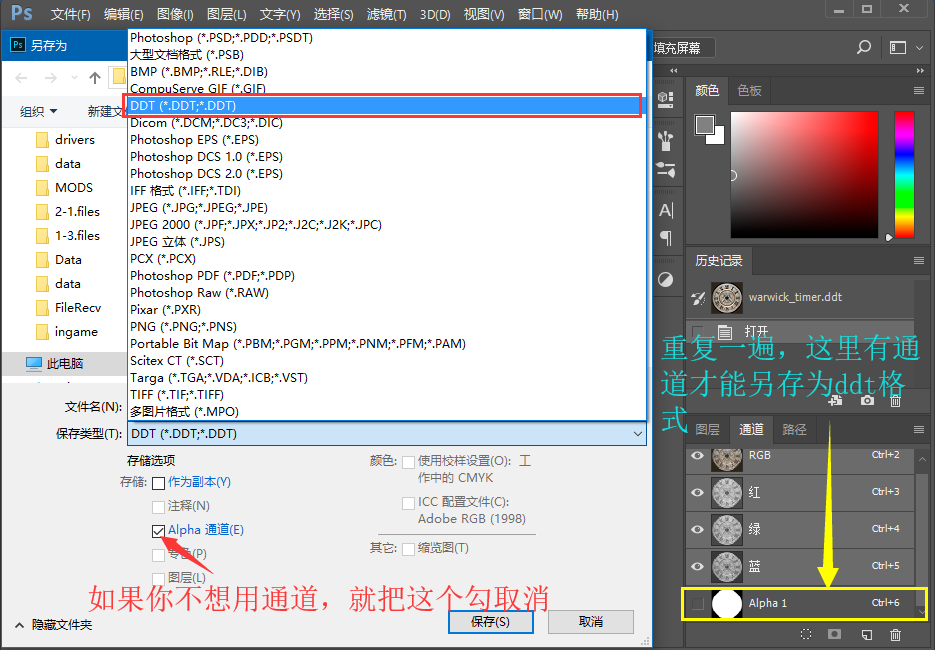Viewport: 935px width, 650px height.
Task: Open the Character panel icon
Action: [x=666, y=211]
